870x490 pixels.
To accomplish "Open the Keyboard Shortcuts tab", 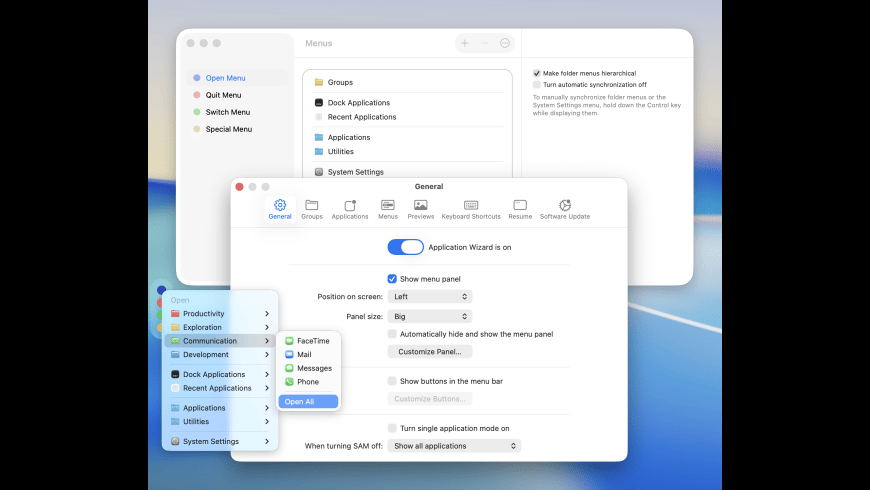I will [x=471, y=209].
